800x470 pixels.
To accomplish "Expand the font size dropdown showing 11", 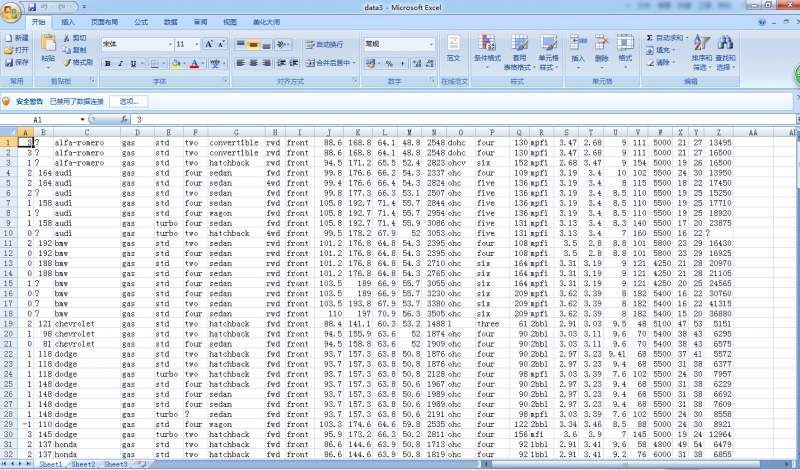I will tap(197, 44).
